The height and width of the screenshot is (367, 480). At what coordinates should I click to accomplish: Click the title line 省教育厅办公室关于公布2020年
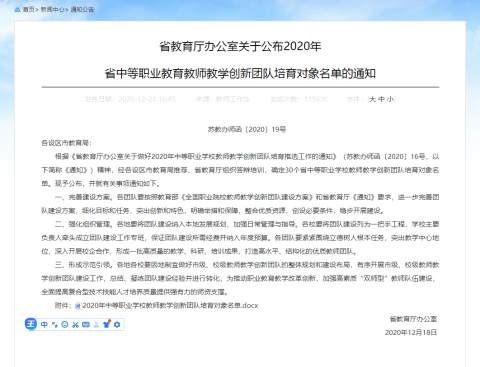240,46
